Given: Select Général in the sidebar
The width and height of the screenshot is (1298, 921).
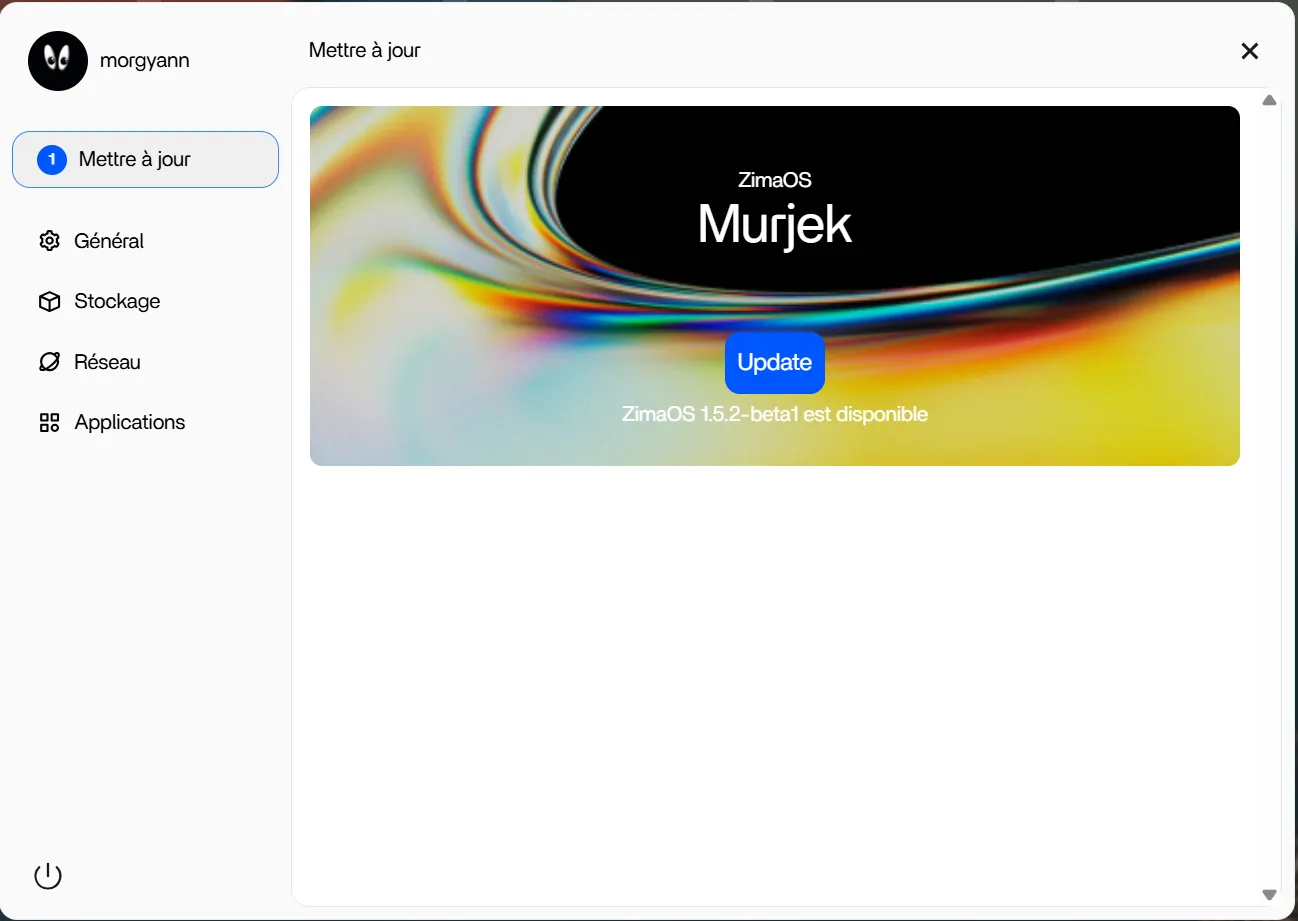Looking at the screenshot, I should click(x=110, y=240).
